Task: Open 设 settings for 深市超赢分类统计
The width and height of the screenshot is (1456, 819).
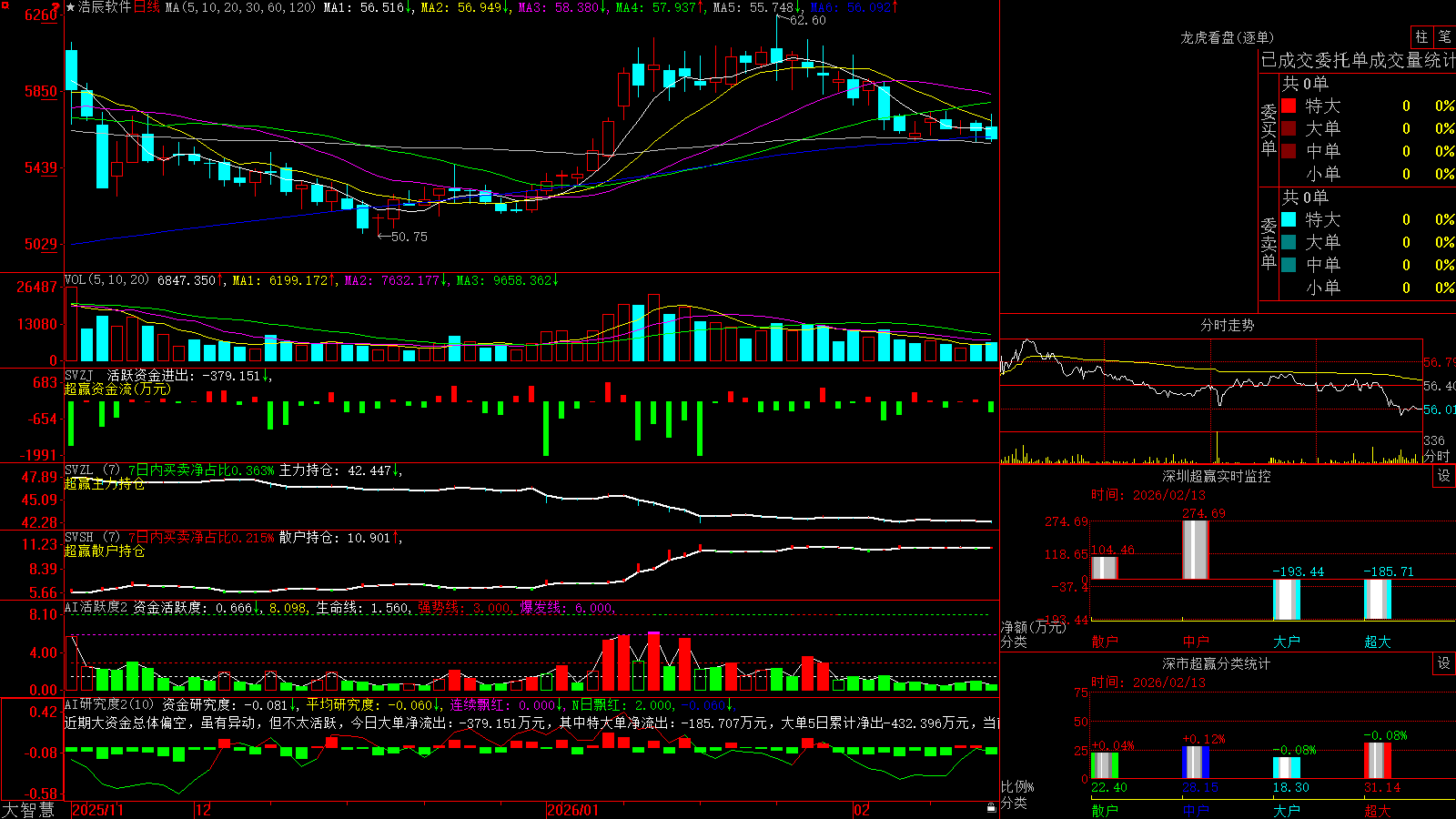Action: click(1444, 663)
